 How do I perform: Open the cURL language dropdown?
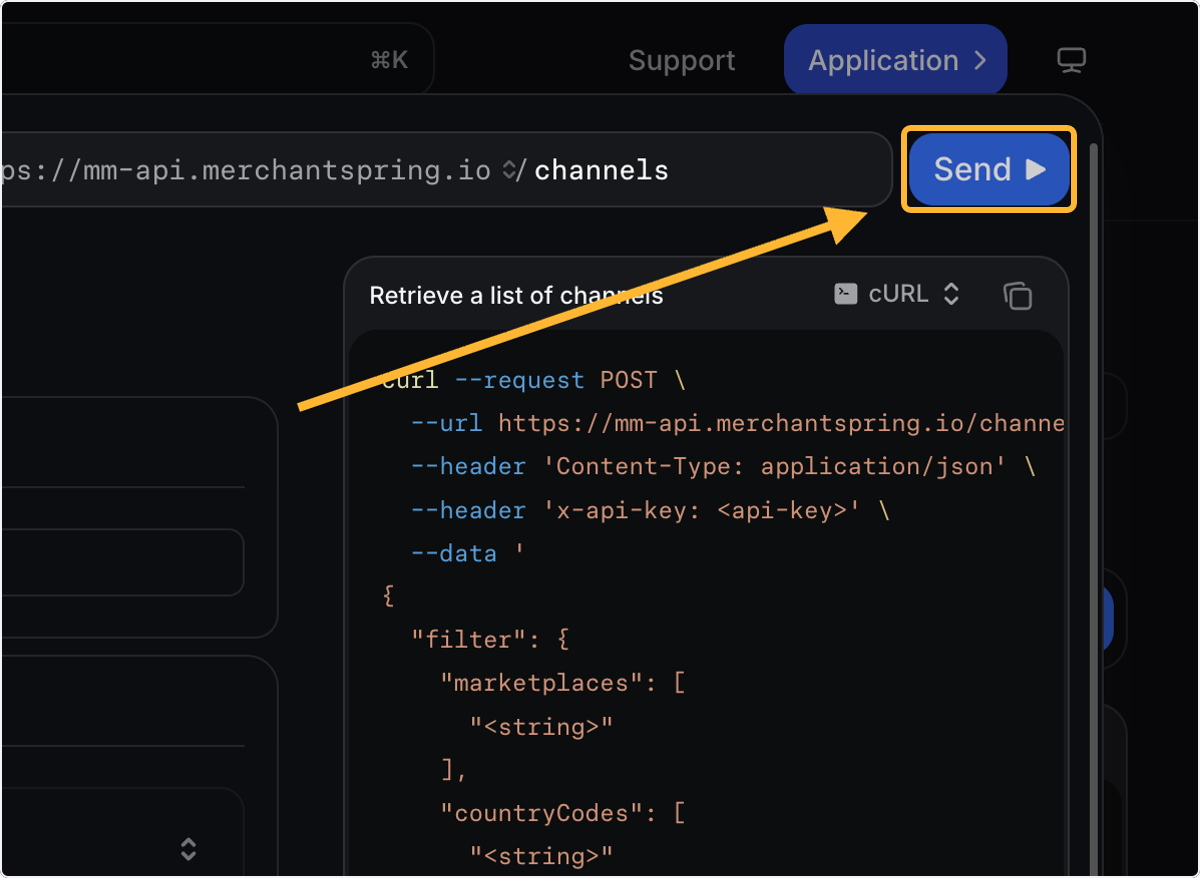[897, 294]
